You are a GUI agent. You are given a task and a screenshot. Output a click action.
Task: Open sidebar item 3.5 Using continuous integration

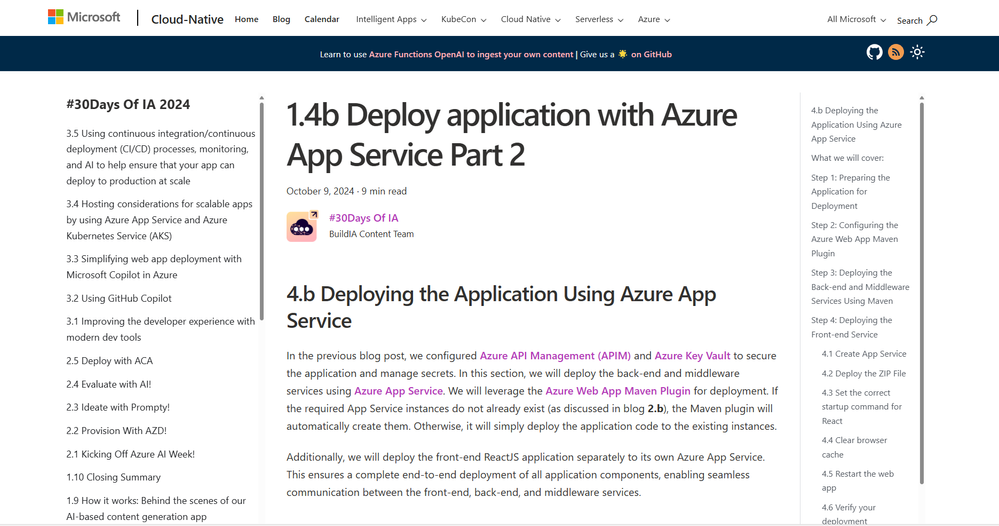tap(161, 157)
